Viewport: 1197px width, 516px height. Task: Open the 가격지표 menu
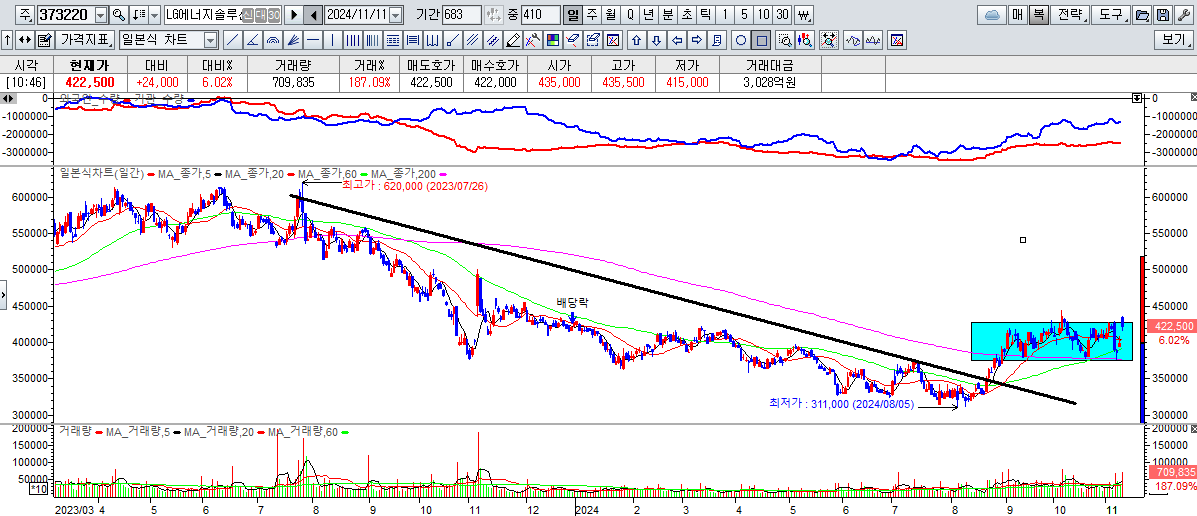84,40
